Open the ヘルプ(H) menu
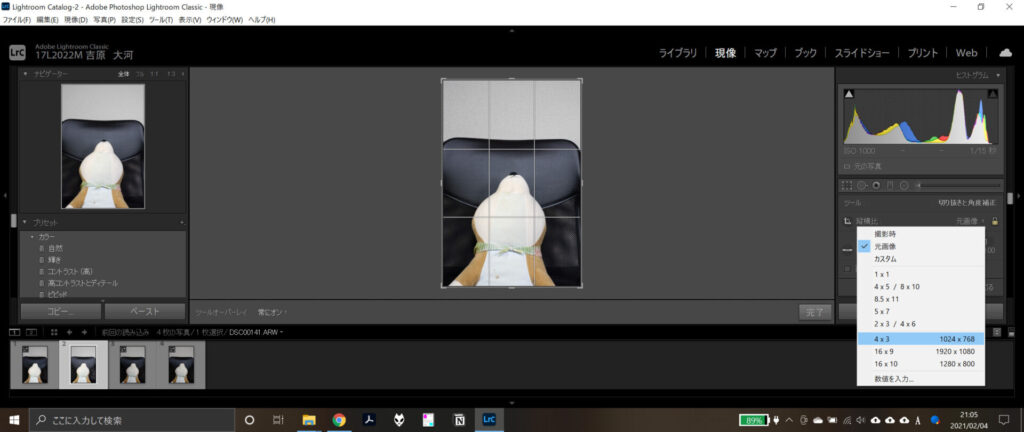Viewport: 1024px width, 432px height. (x=261, y=20)
